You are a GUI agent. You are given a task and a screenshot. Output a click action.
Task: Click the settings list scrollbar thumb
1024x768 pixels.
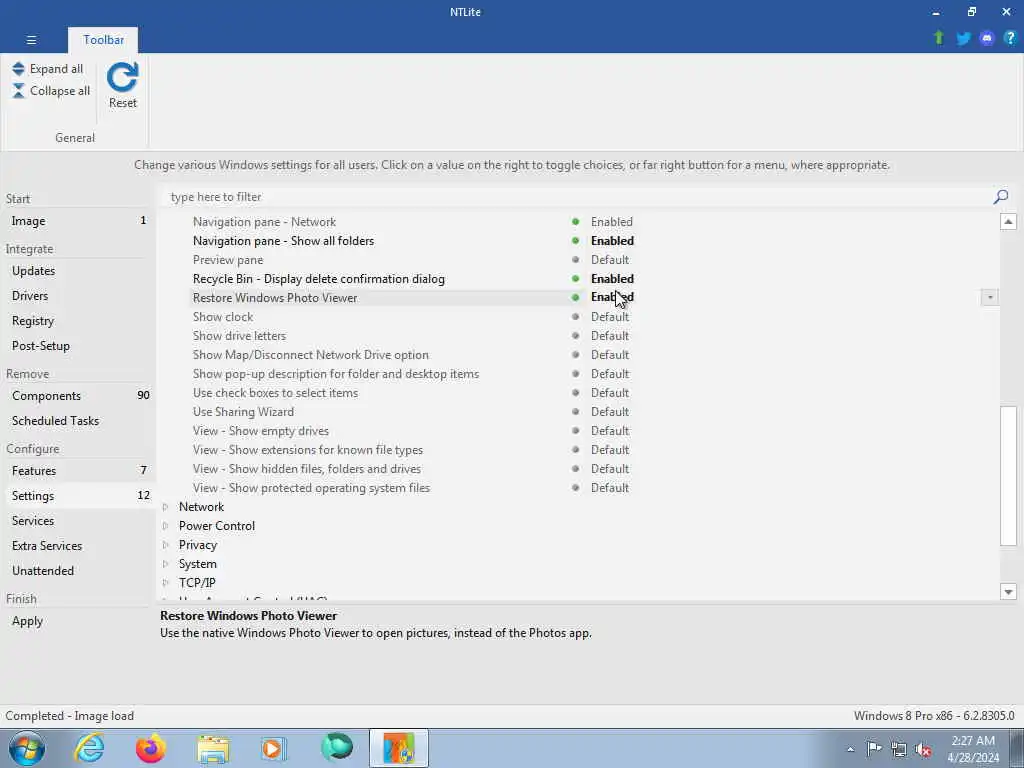tap(1008, 476)
